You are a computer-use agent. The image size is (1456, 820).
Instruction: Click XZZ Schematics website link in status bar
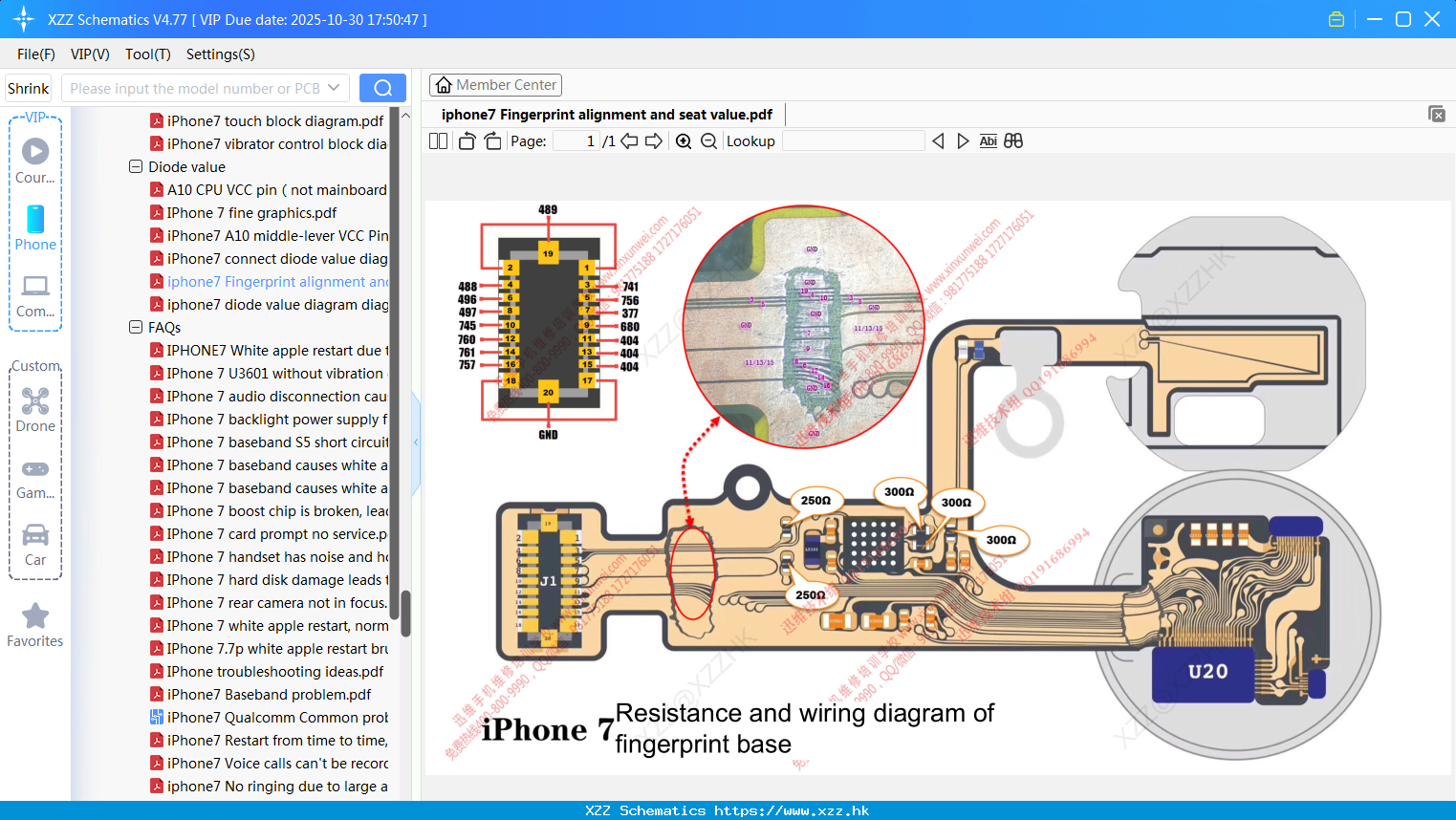point(728,810)
